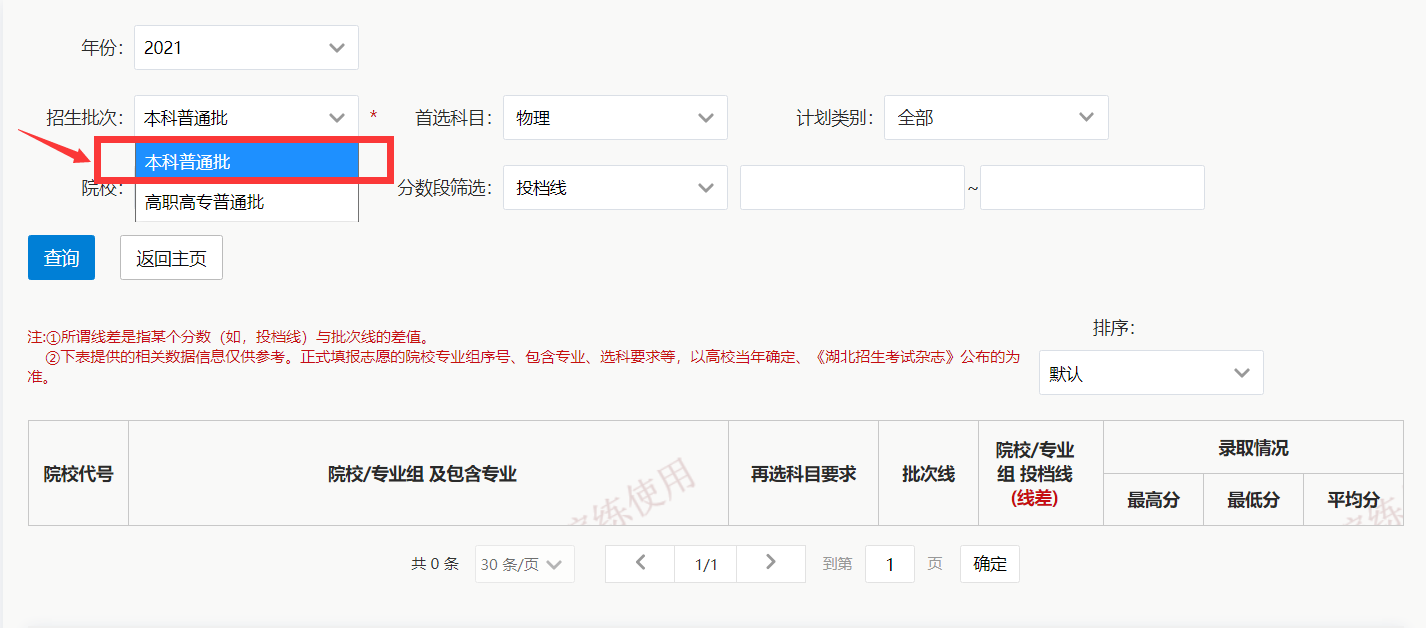The width and height of the screenshot is (1426, 628).
Task: Select 高职高专普通批 from the batch list
Action: (246, 200)
